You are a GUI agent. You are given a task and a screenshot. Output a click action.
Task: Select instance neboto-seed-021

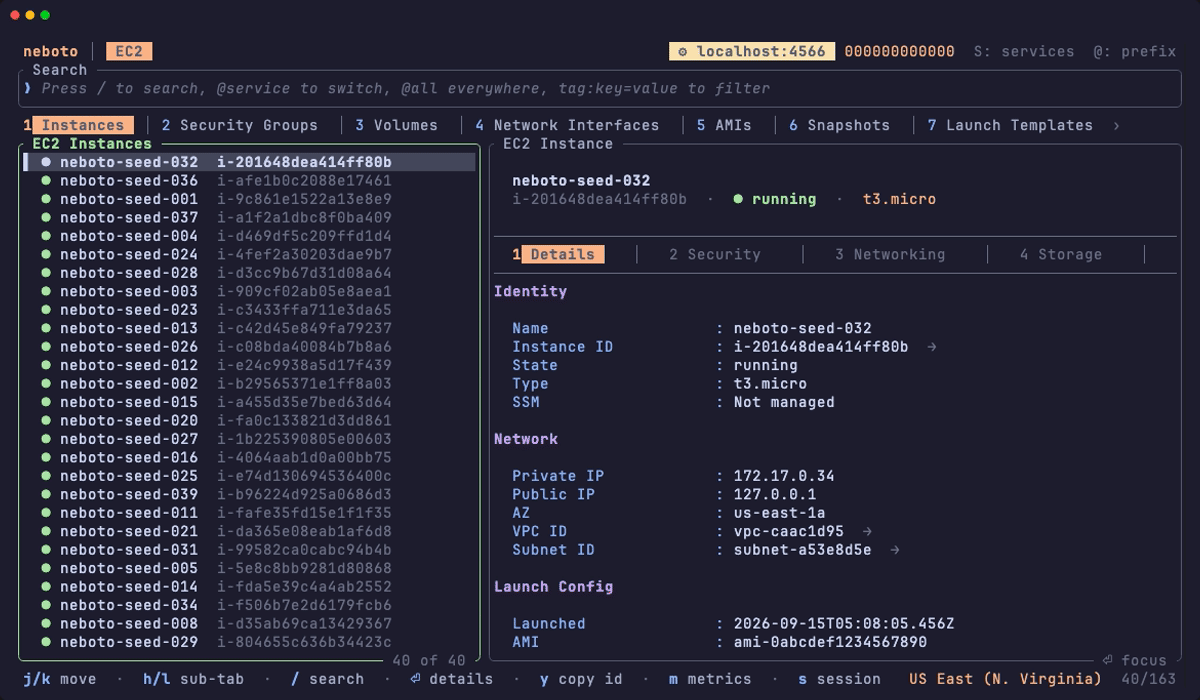point(249,532)
